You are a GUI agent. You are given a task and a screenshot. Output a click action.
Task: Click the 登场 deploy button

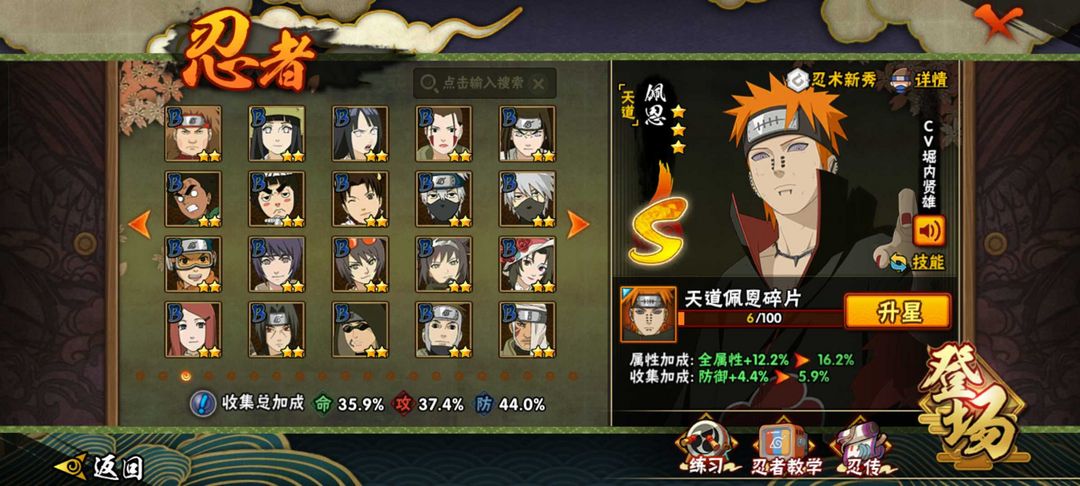(x=971, y=404)
